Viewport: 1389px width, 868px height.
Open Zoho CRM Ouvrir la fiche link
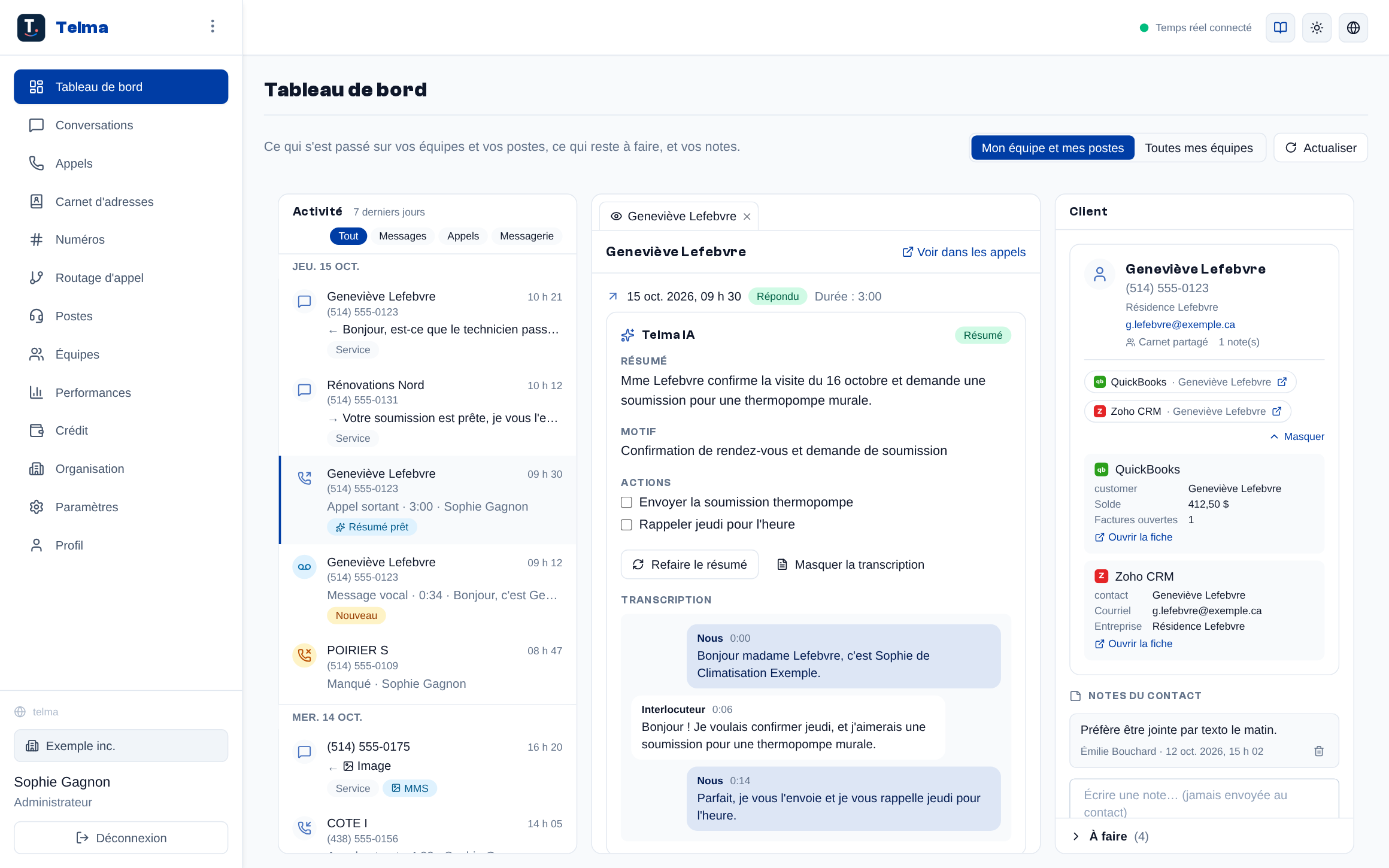point(1133,644)
